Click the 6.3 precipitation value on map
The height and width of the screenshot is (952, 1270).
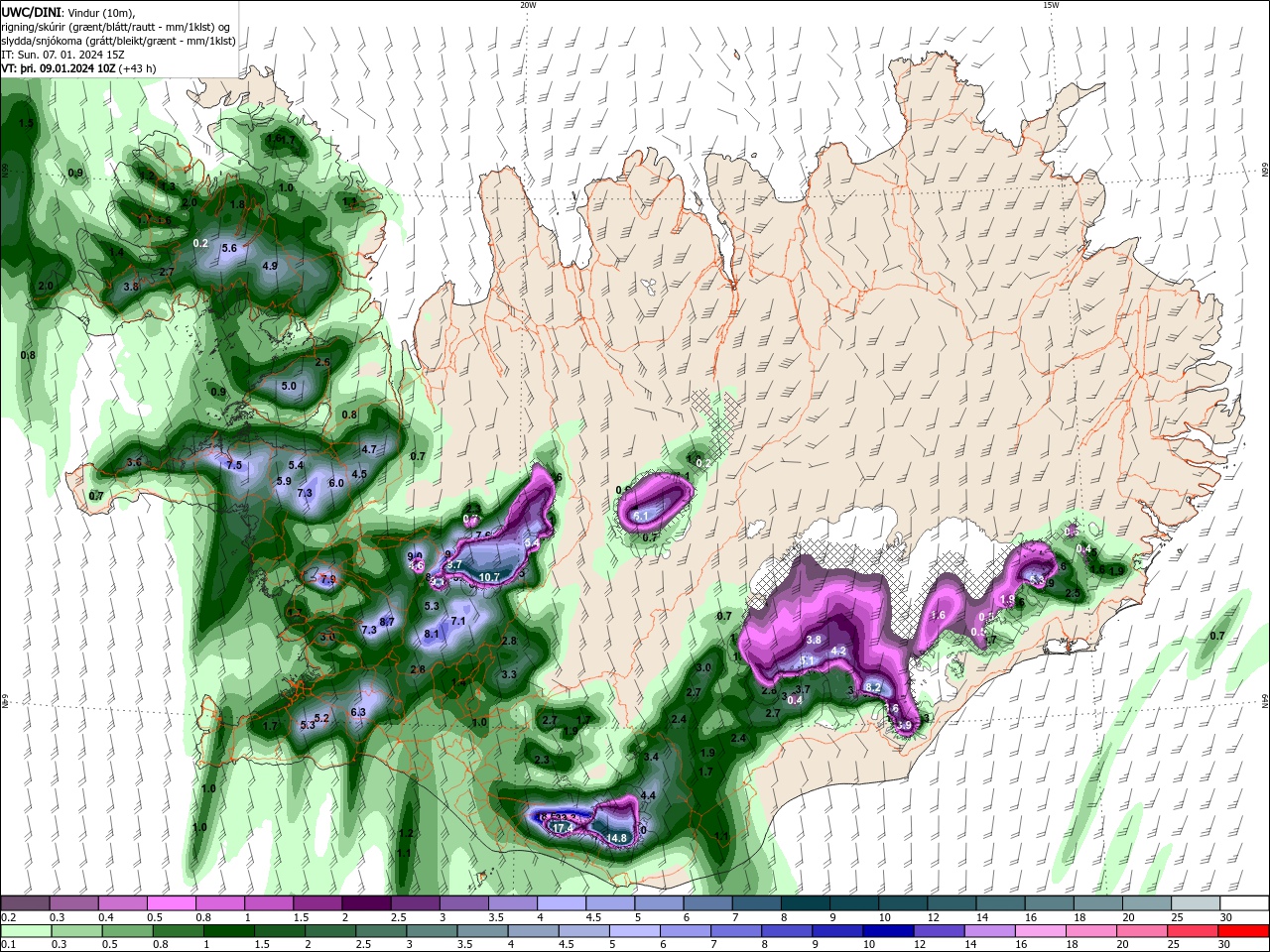(358, 712)
